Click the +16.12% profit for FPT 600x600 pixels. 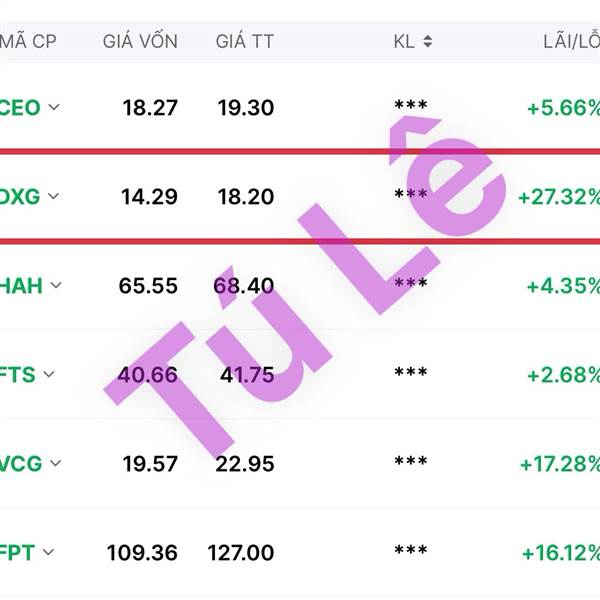[x=560, y=552]
